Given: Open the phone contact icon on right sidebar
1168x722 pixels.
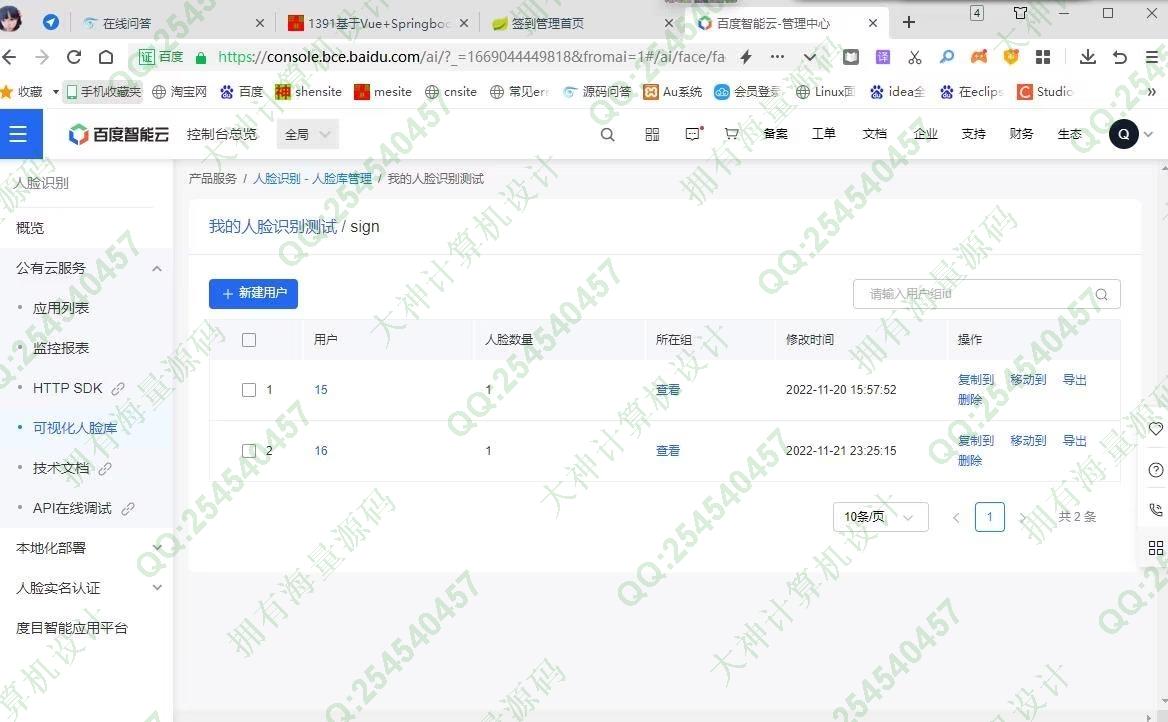Looking at the screenshot, I should point(1155,510).
